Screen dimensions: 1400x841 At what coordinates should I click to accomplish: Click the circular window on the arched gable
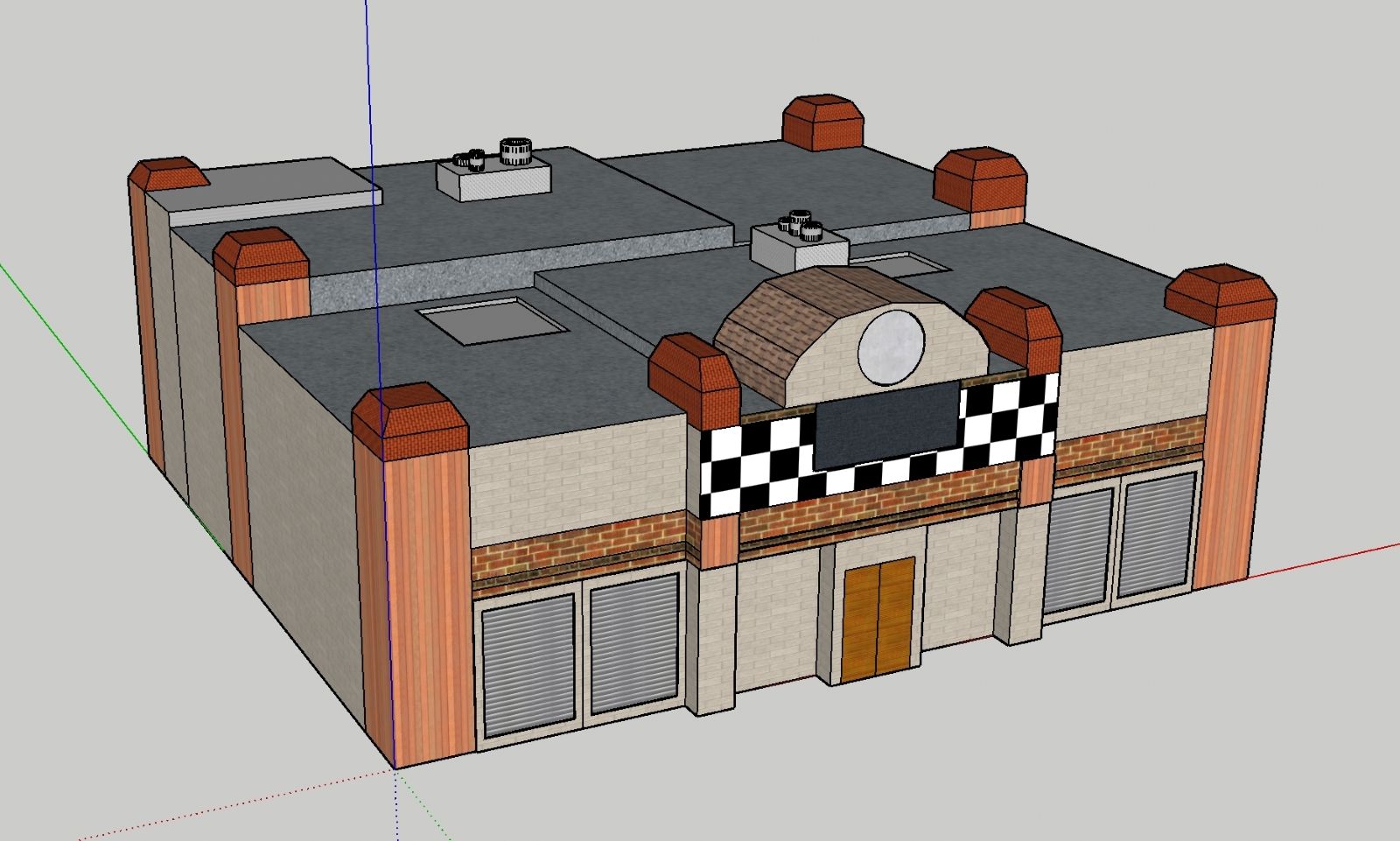[891, 347]
